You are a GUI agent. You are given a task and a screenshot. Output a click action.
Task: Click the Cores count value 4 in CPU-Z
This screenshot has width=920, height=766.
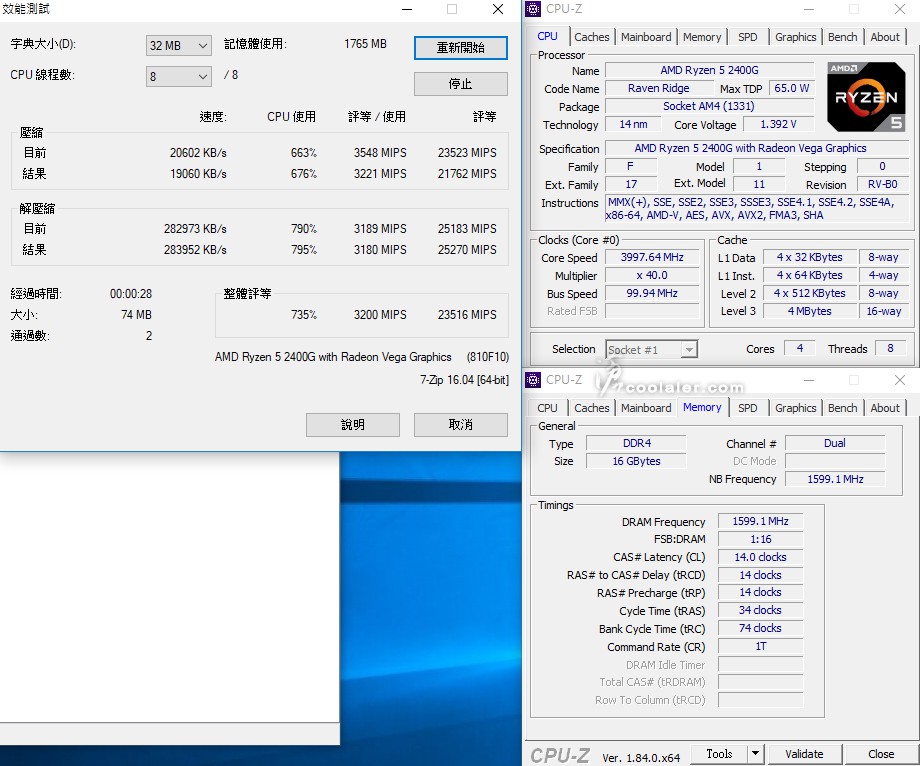(x=799, y=348)
